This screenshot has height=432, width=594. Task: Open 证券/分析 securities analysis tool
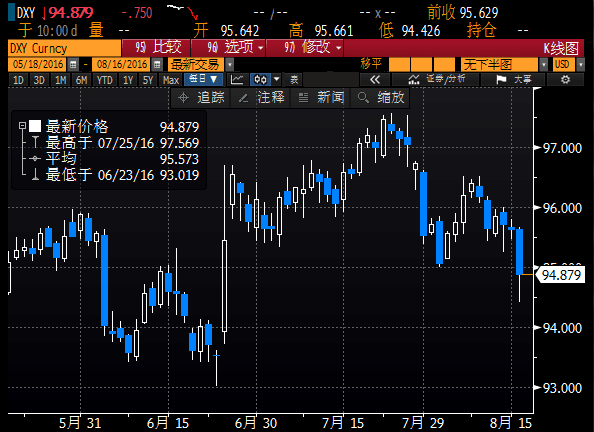[x=436, y=80]
